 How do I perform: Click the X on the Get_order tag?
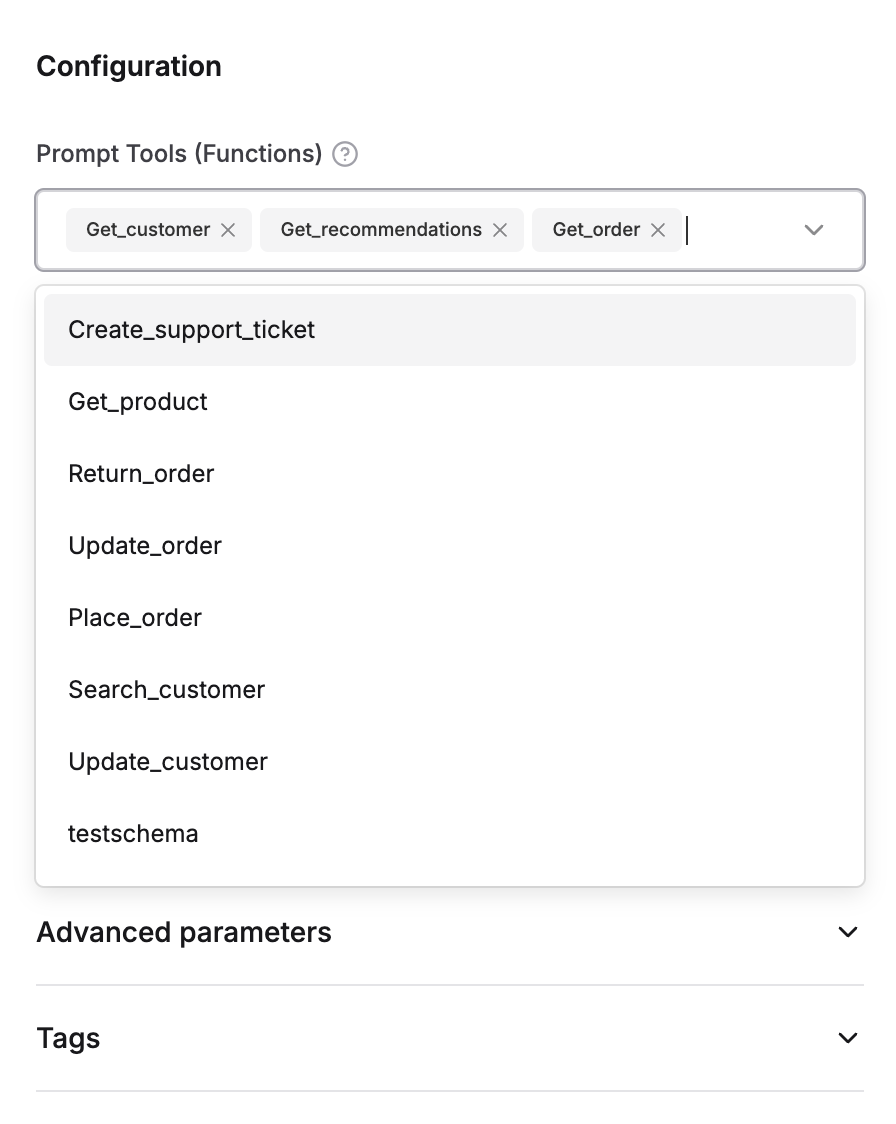click(x=657, y=229)
